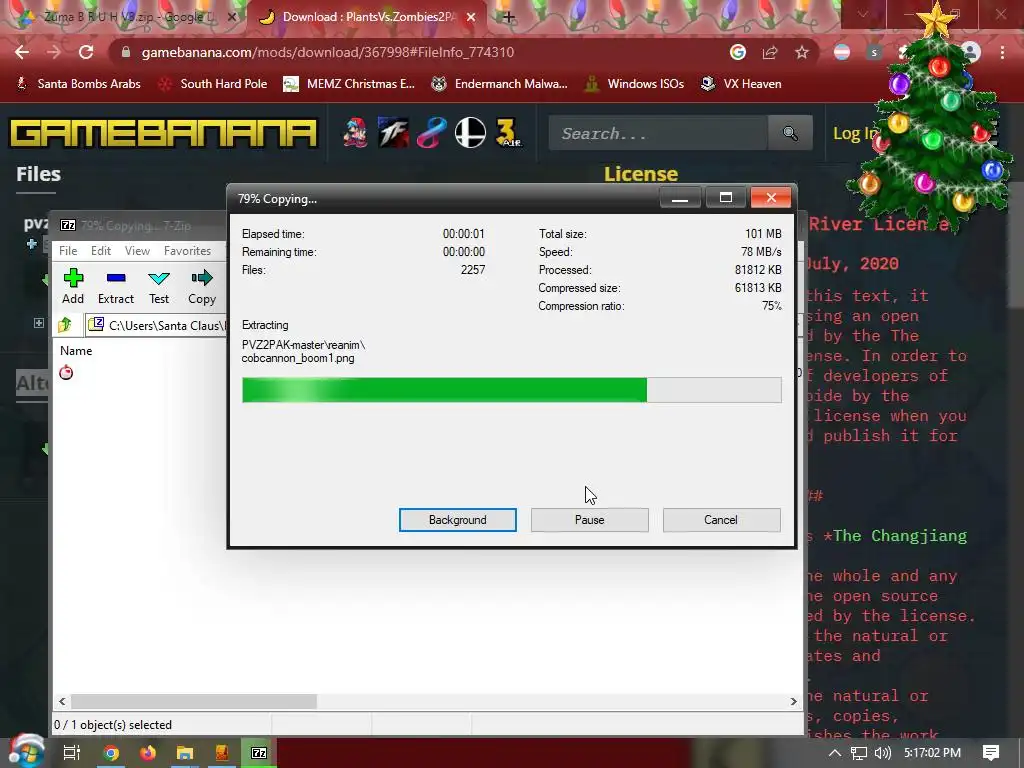Click the Background button in the copying dialog

click(457, 520)
